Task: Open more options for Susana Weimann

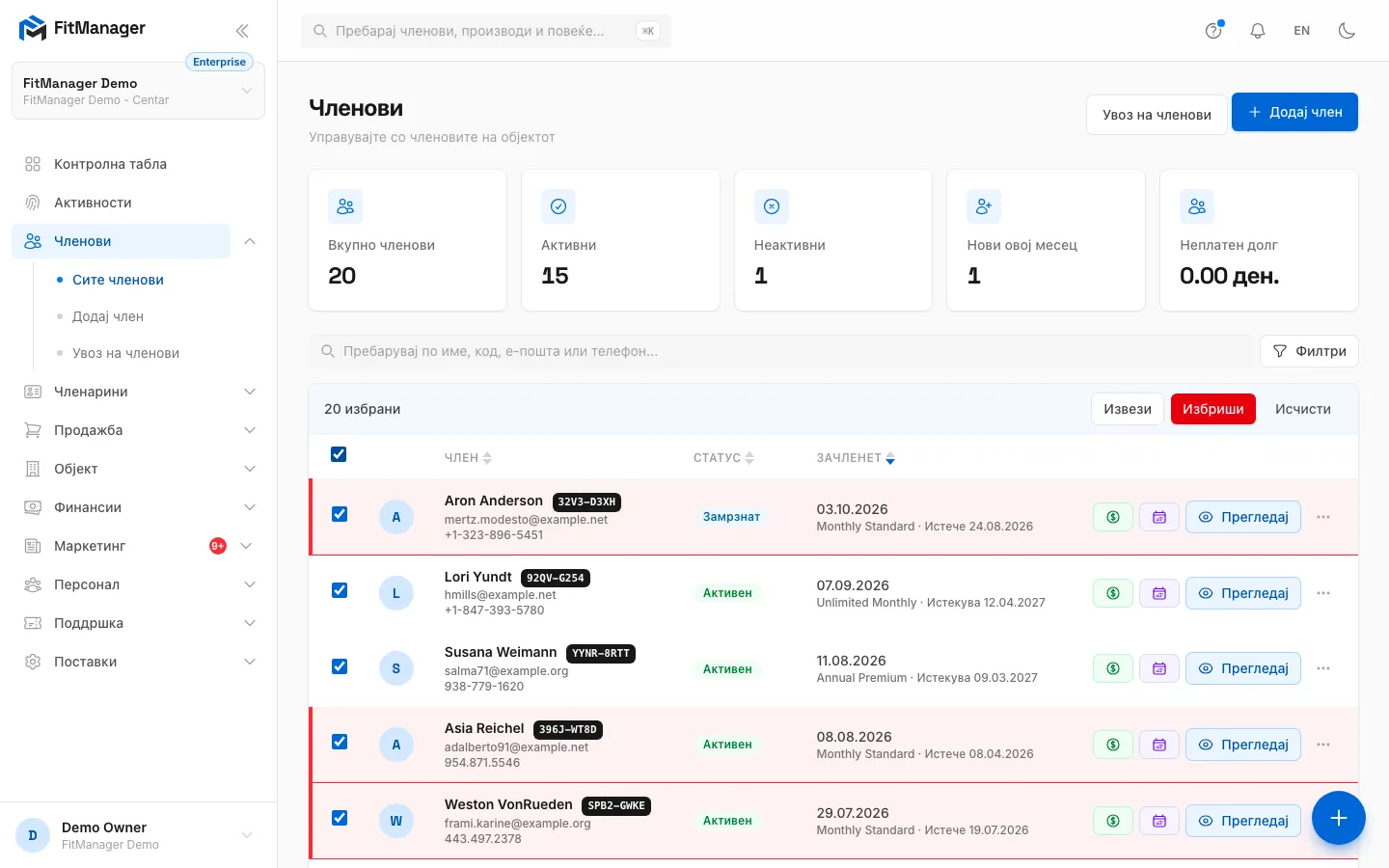Action: [x=1323, y=668]
